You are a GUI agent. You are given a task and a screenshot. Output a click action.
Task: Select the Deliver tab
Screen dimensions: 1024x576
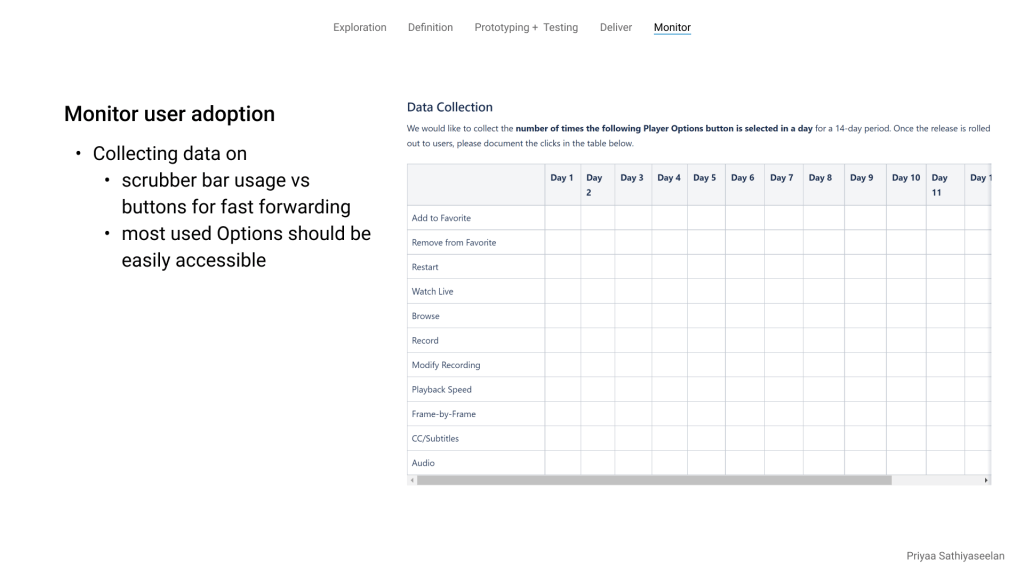616,27
